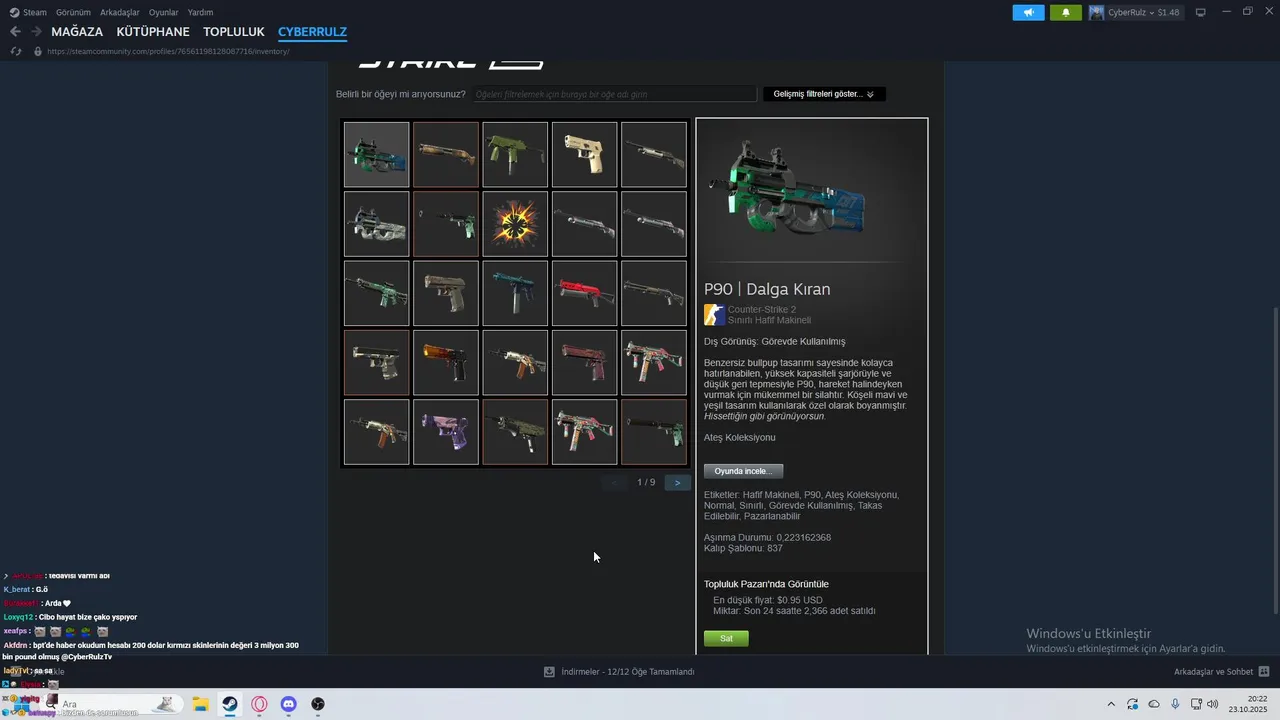The height and width of the screenshot is (720, 1280).
Task: Click the CyberRulz profile avatar
Action: [x=1097, y=12]
